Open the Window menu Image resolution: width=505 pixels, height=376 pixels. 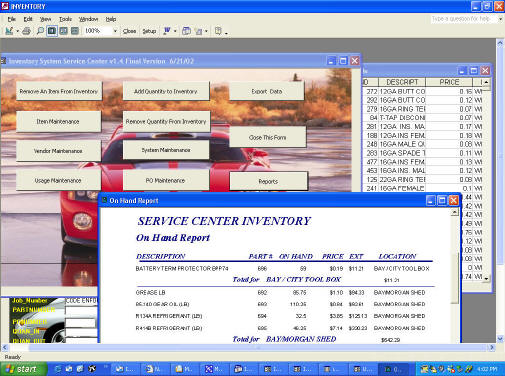[88, 19]
